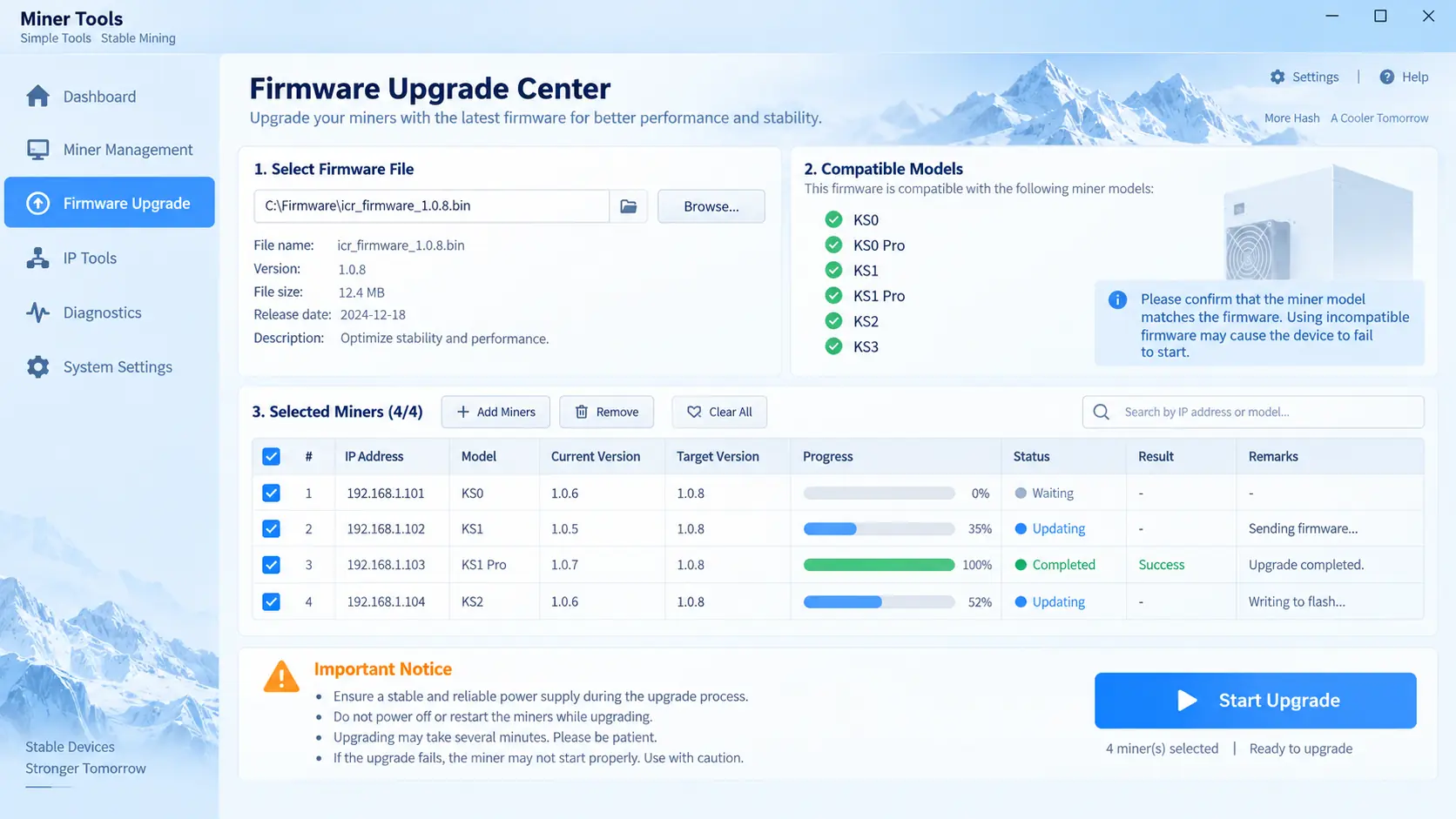Image resolution: width=1456 pixels, height=819 pixels.
Task: Uncheck the miner 192.168.1.103 checkbox
Action: (x=271, y=565)
